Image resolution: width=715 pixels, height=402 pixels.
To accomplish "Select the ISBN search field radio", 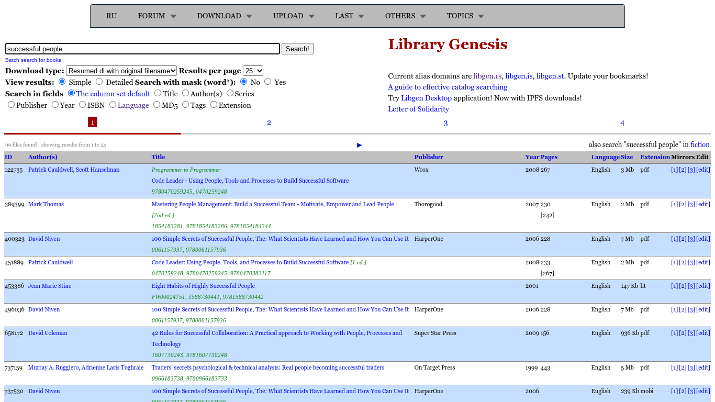I will click(83, 105).
